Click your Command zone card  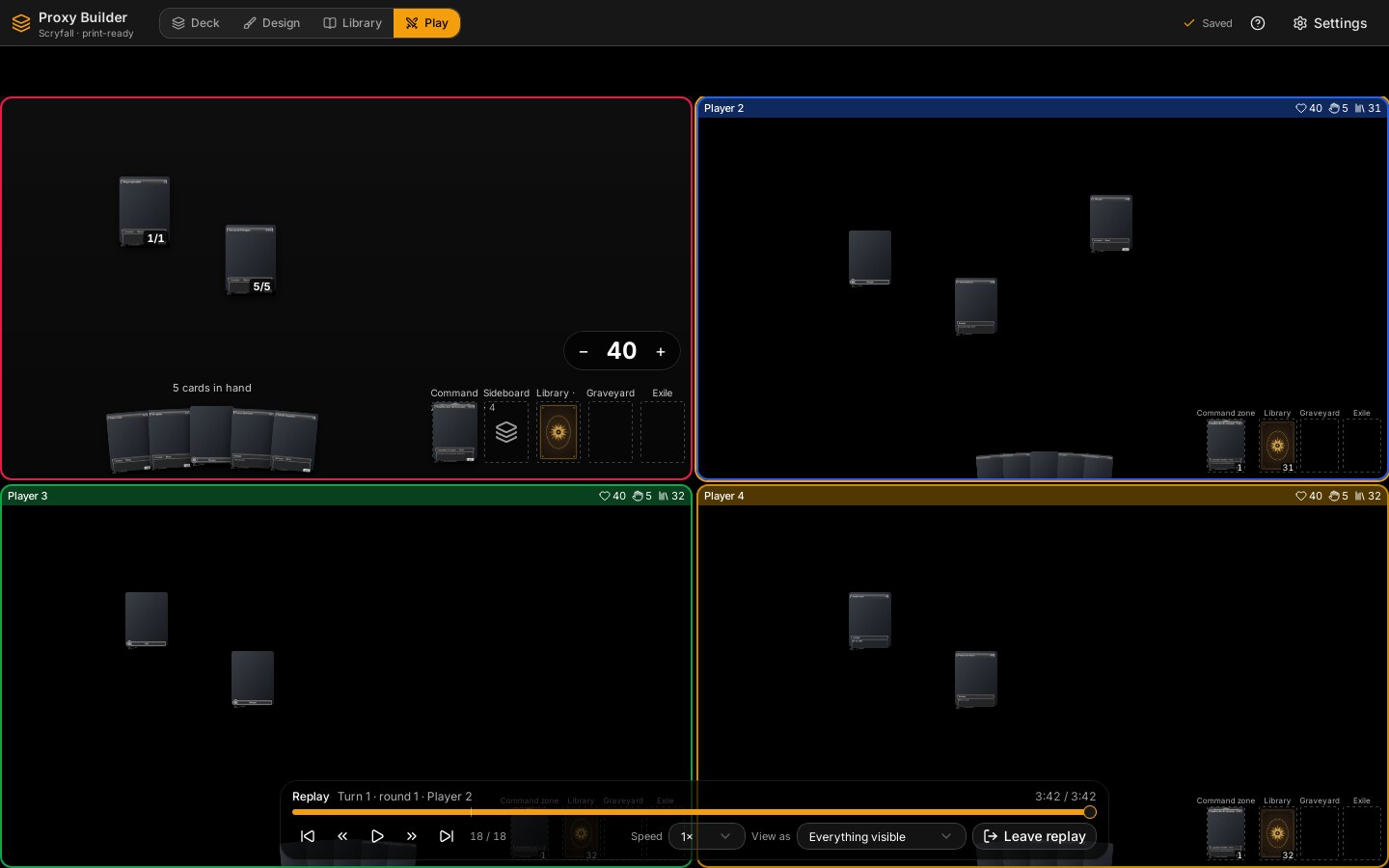point(454,432)
